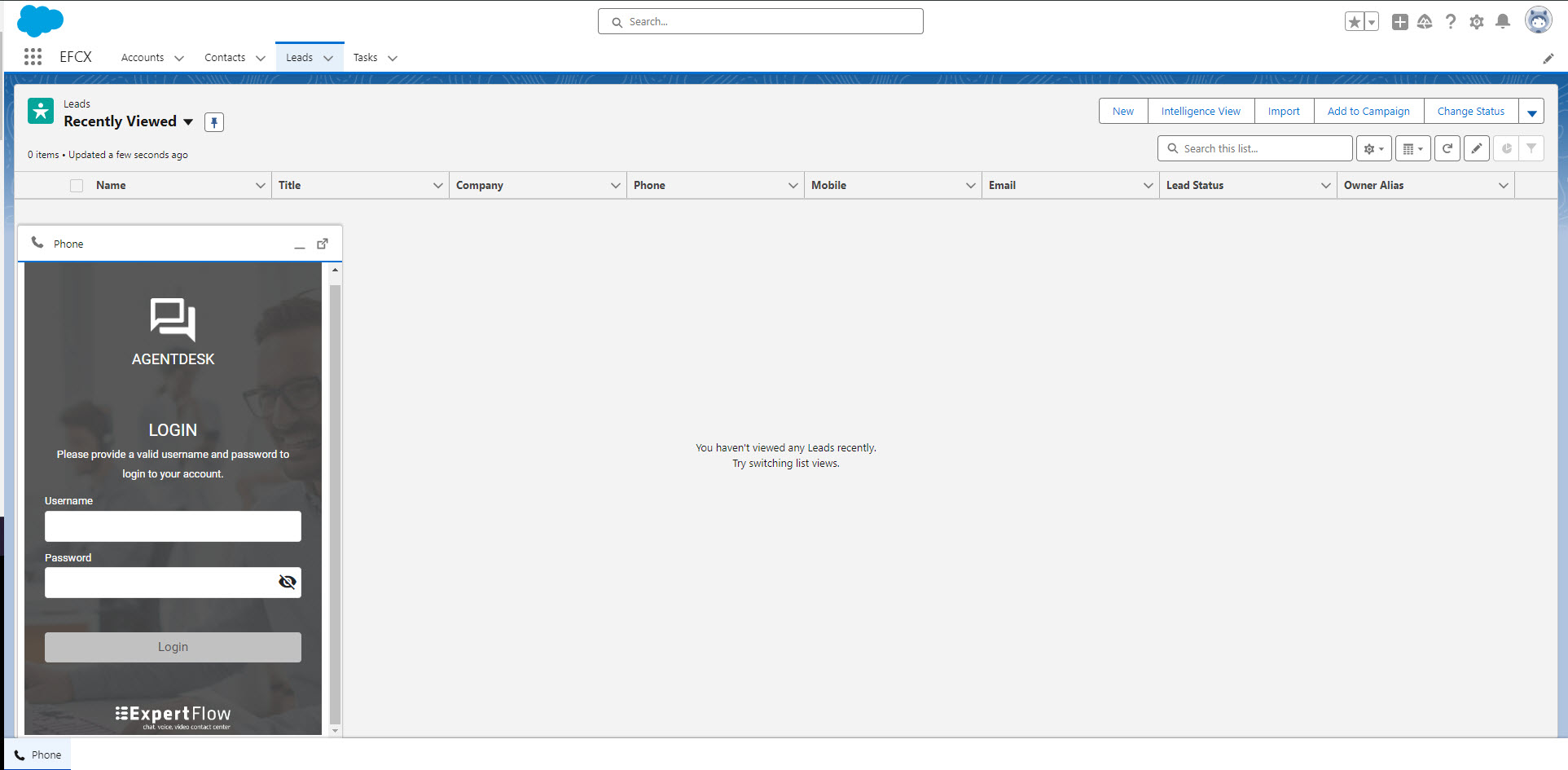Open the Contacts tab
Image resolution: width=1568 pixels, height=770 pixels.
click(x=225, y=58)
